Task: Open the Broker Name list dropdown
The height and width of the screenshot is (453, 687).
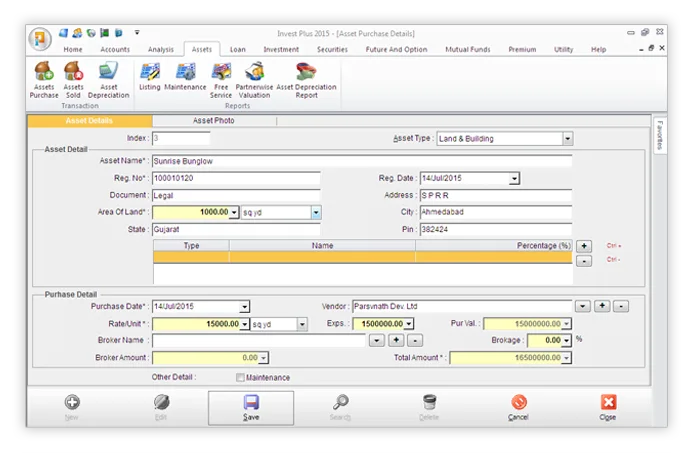Action: coord(377,340)
